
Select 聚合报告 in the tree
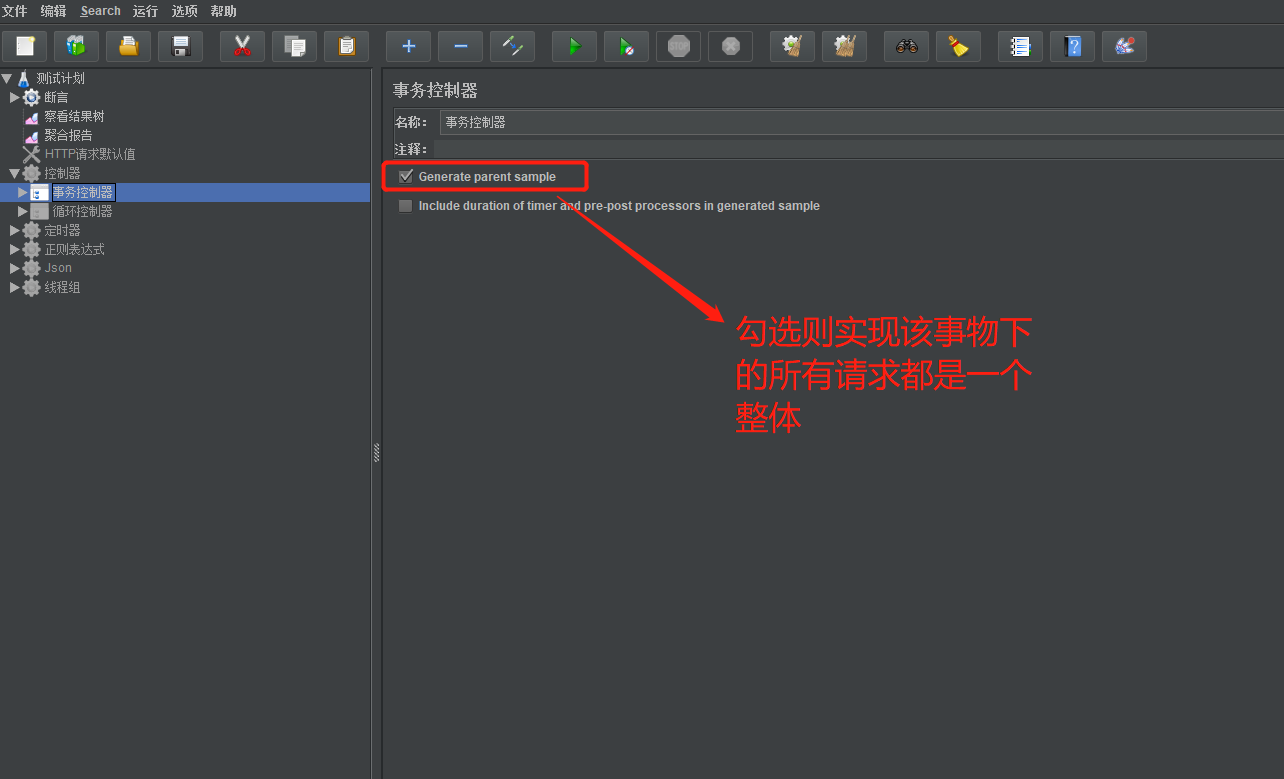pos(68,135)
